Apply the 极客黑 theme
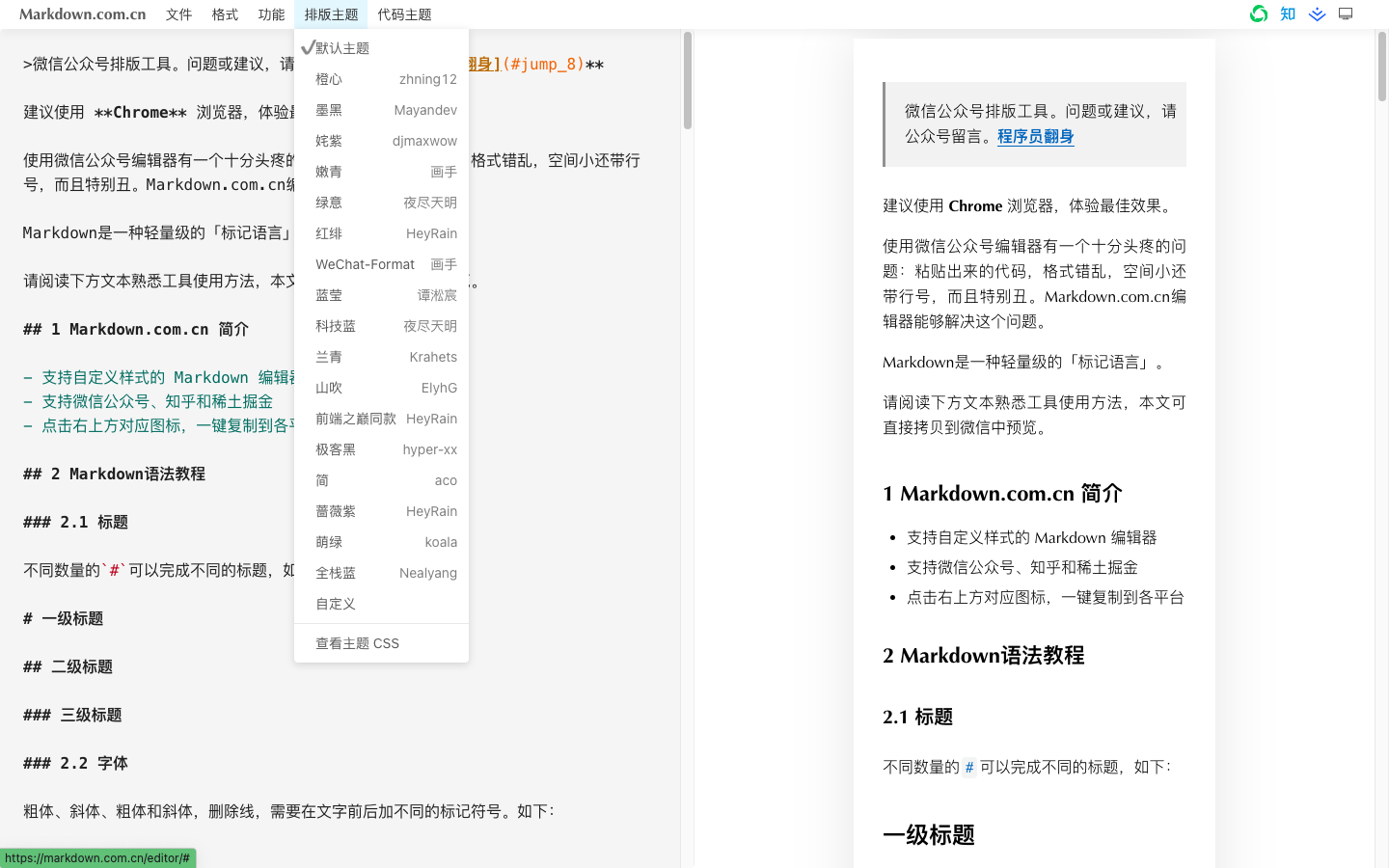1389x868 pixels. pyautogui.click(x=381, y=448)
